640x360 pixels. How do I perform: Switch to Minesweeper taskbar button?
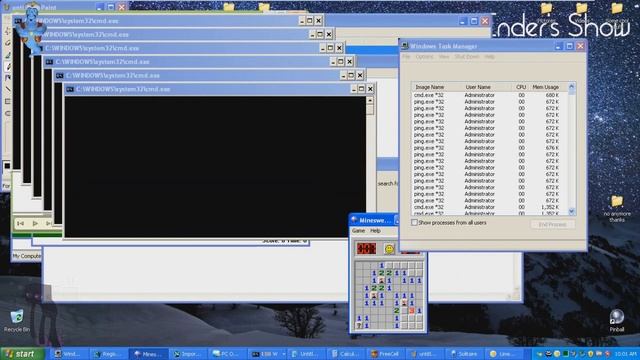point(148,354)
